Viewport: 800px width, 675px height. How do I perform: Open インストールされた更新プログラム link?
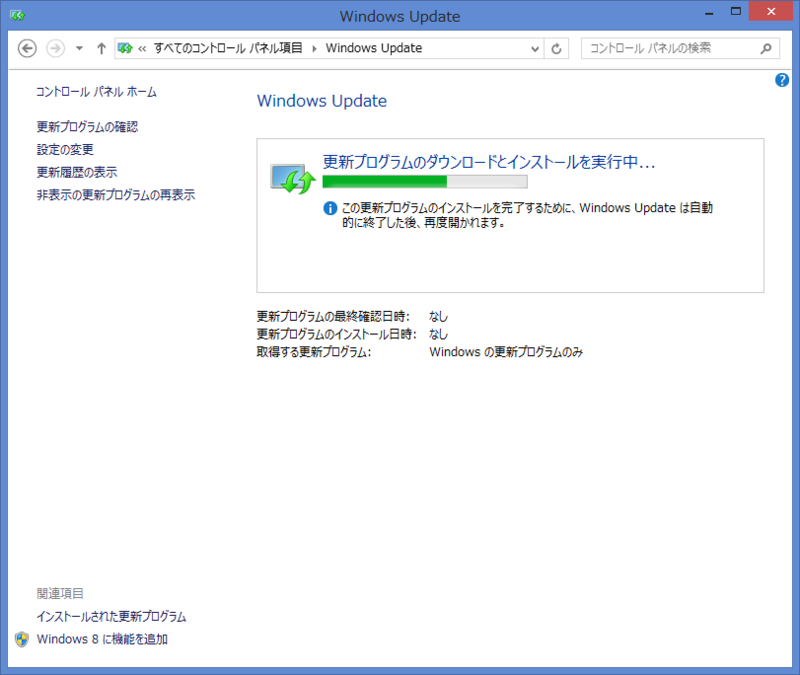pos(111,616)
